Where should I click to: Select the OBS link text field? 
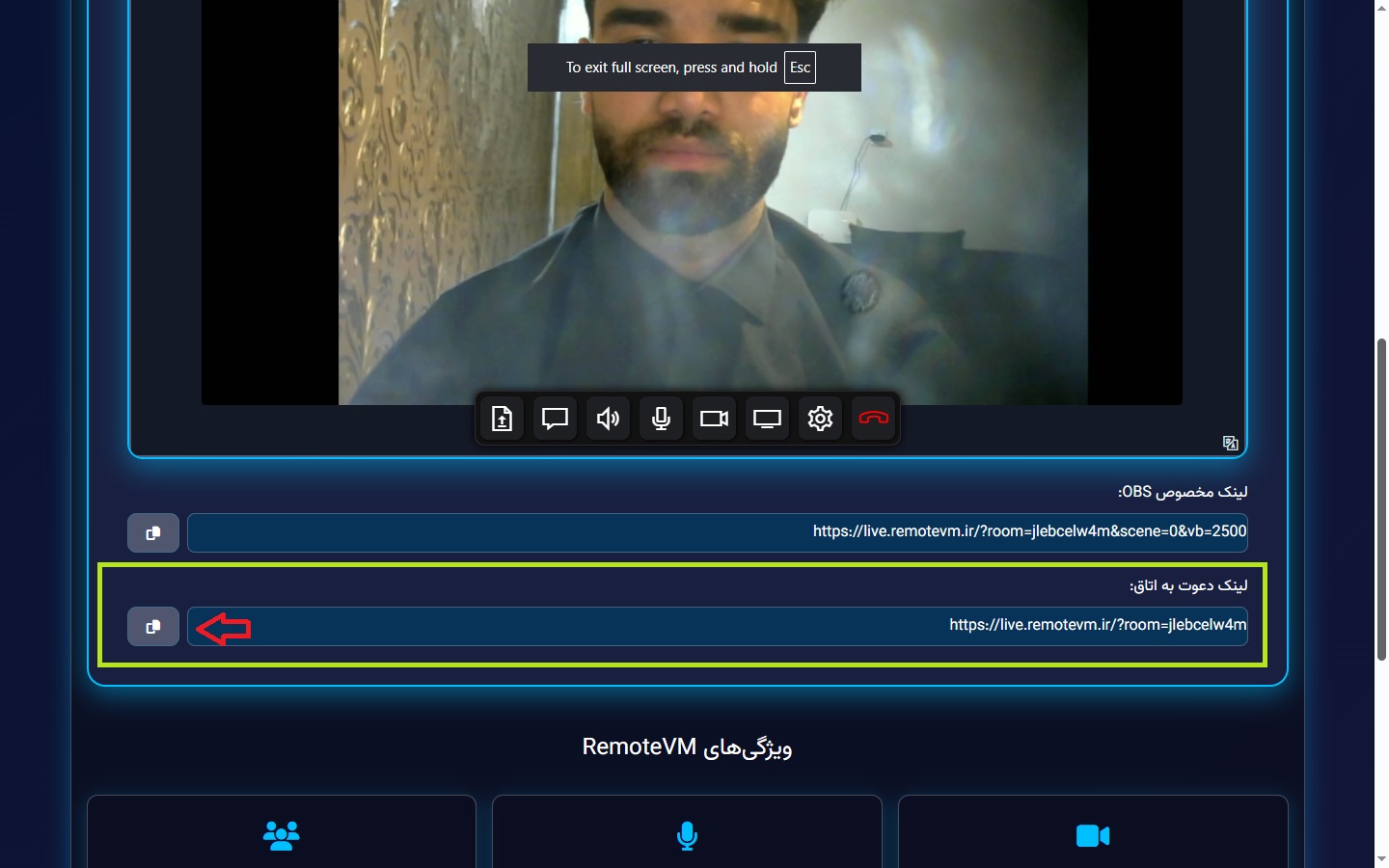pos(717,532)
